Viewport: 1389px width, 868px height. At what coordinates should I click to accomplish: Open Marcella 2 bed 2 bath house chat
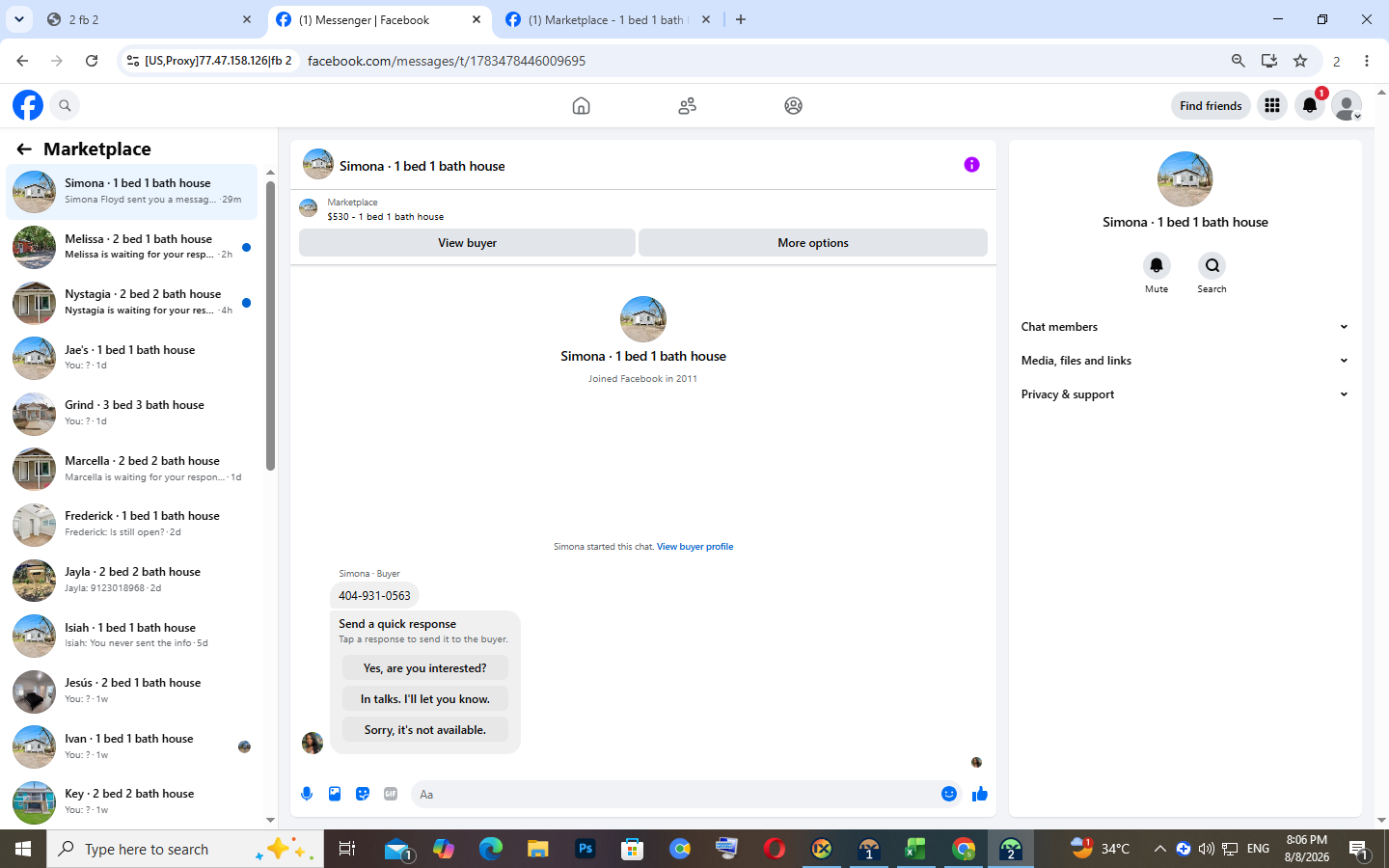(x=133, y=469)
